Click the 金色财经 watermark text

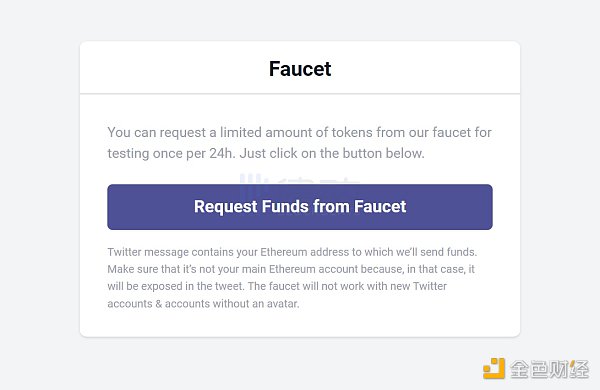point(549,369)
